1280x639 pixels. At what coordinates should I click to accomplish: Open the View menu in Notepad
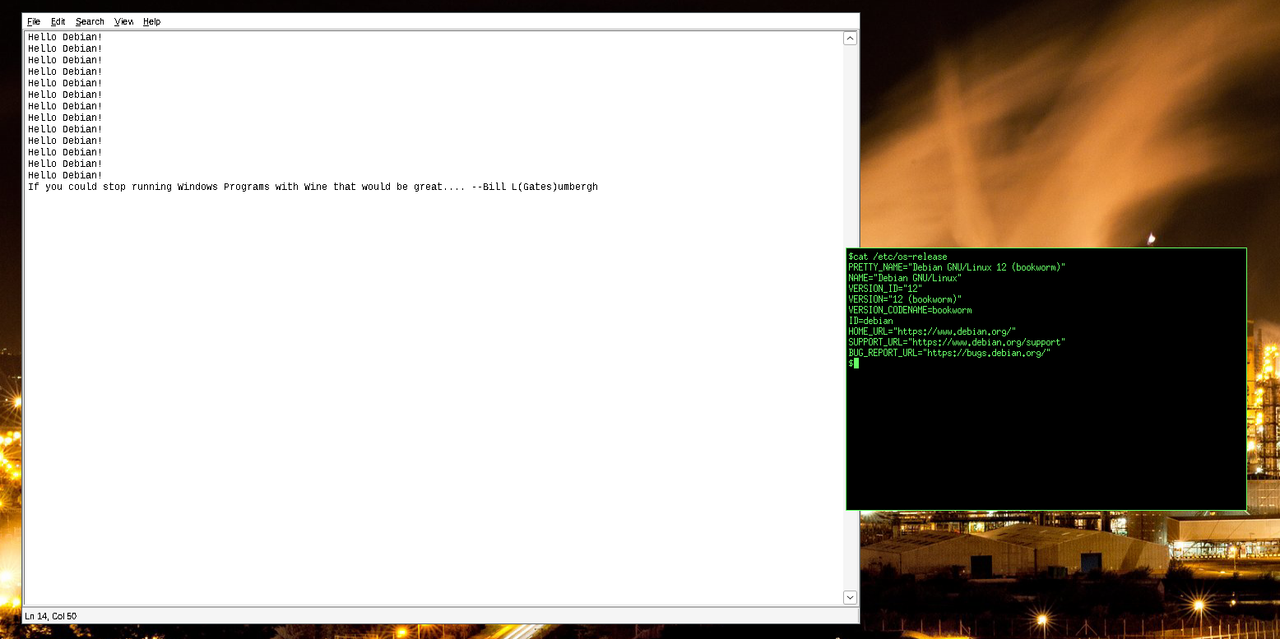pos(124,21)
